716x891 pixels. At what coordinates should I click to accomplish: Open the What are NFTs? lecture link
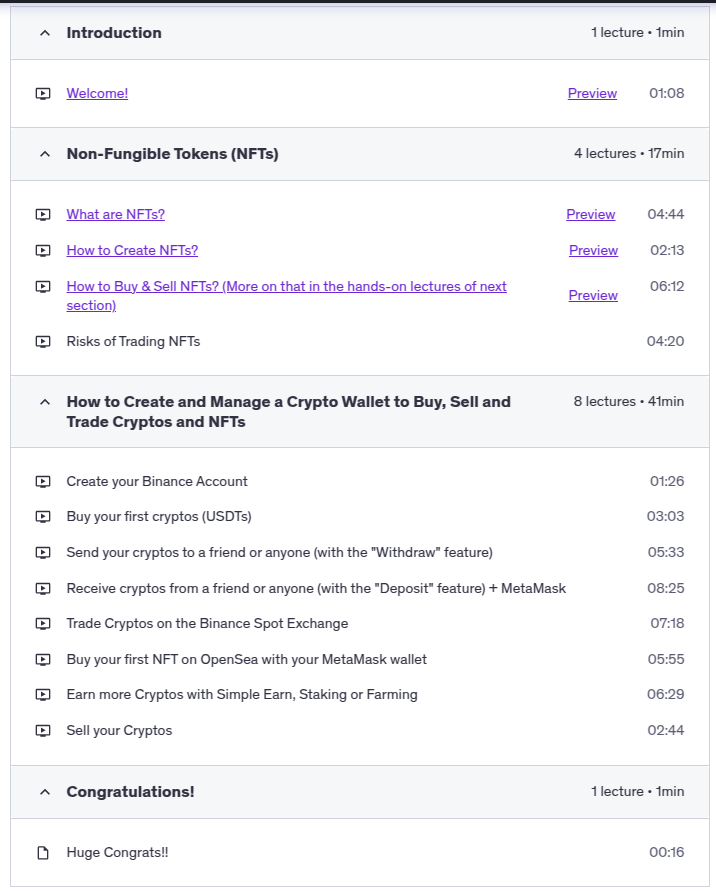click(116, 215)
